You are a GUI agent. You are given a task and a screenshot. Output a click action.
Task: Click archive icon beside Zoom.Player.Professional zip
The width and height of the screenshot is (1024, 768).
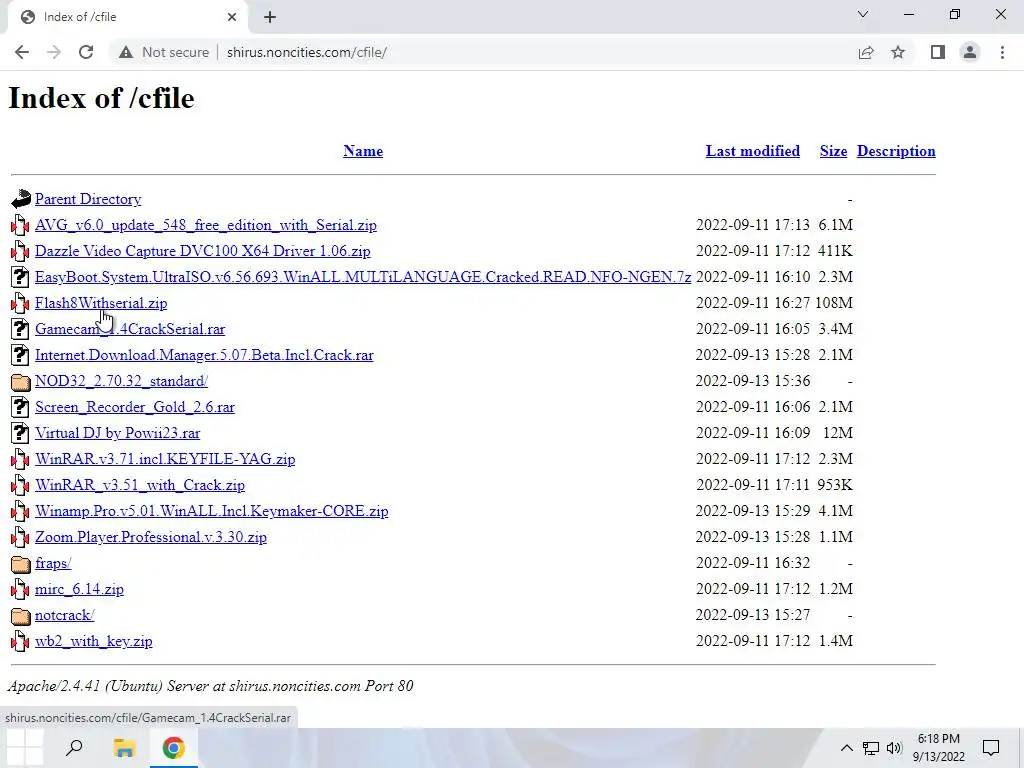(x=21, y=537)
